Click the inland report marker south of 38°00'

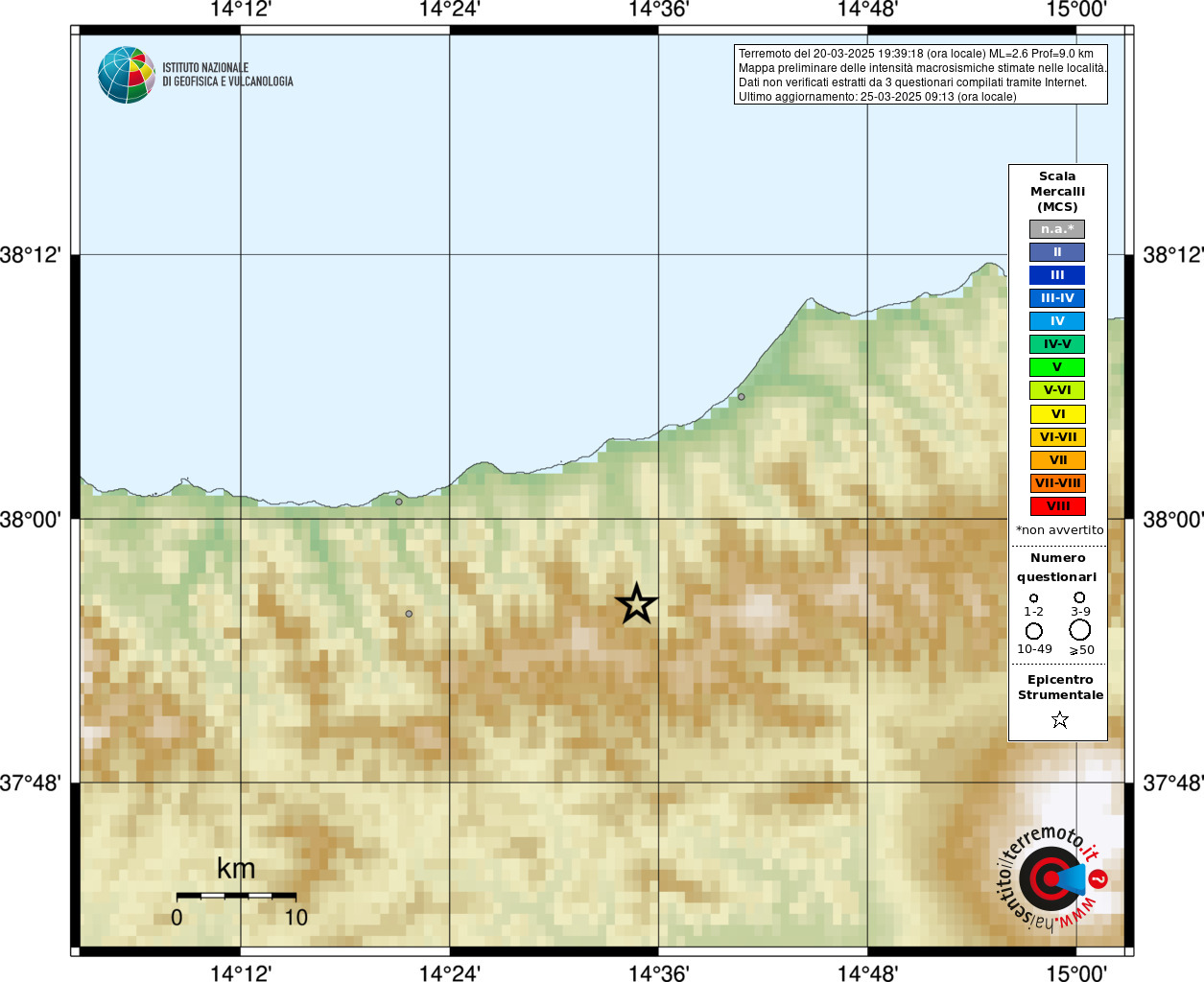409,614
